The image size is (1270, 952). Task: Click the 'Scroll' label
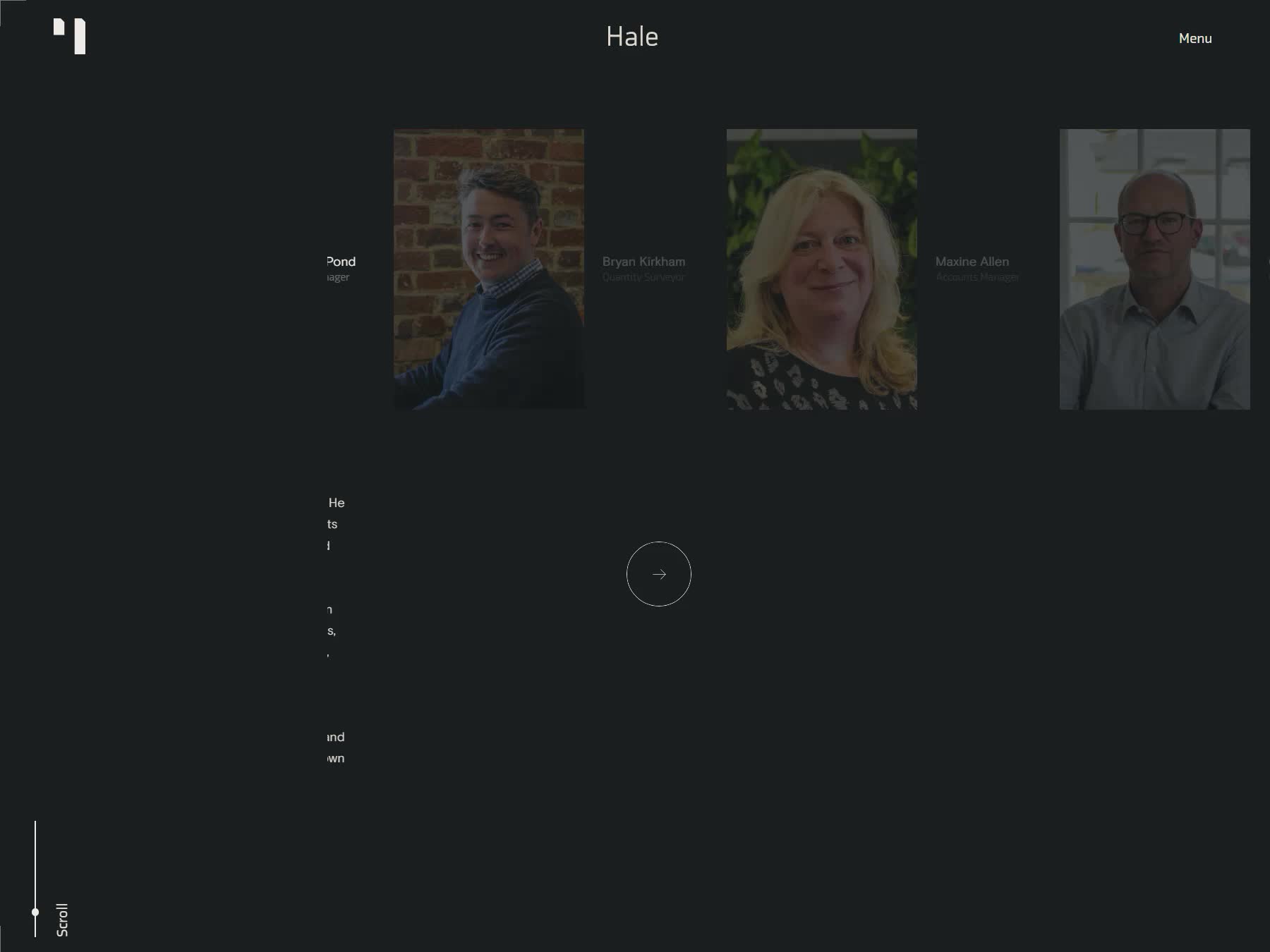(61, 920)
